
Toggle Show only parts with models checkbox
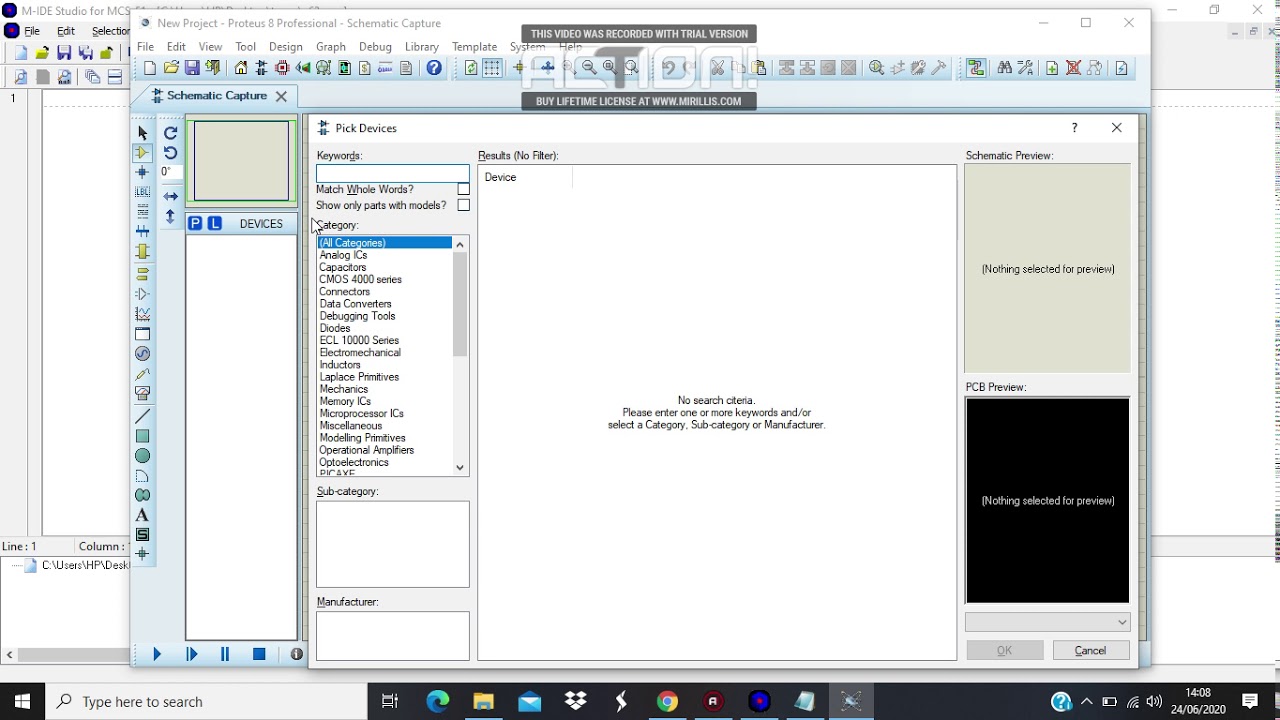463,205
